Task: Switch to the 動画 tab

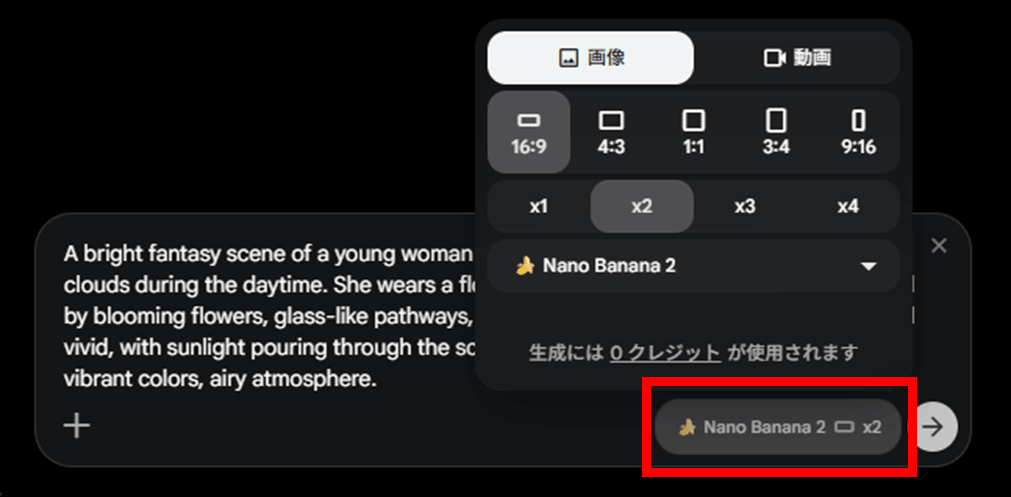Action: coord(797,58)
